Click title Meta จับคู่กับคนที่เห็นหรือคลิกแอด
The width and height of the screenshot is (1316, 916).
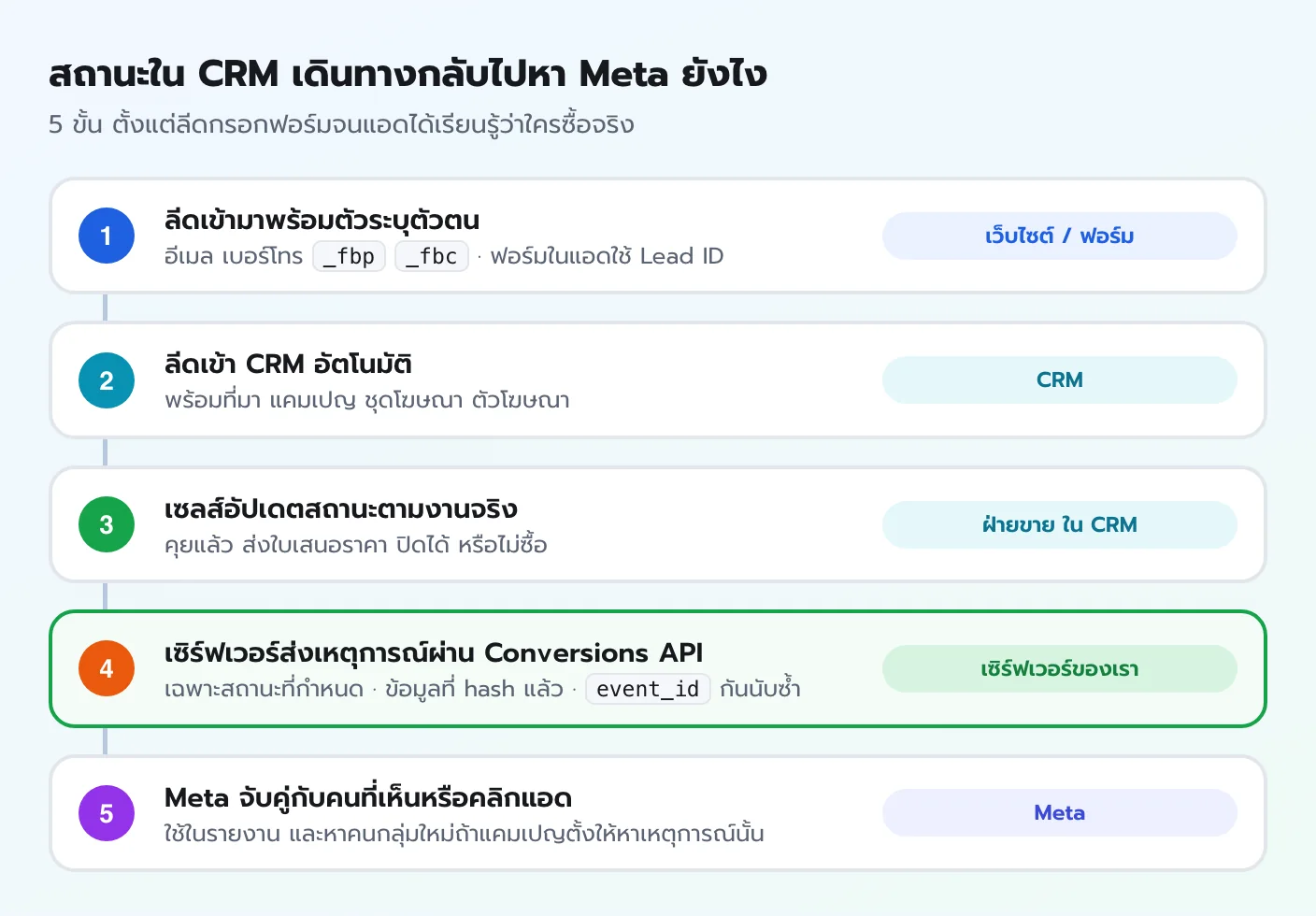point(368,797)
